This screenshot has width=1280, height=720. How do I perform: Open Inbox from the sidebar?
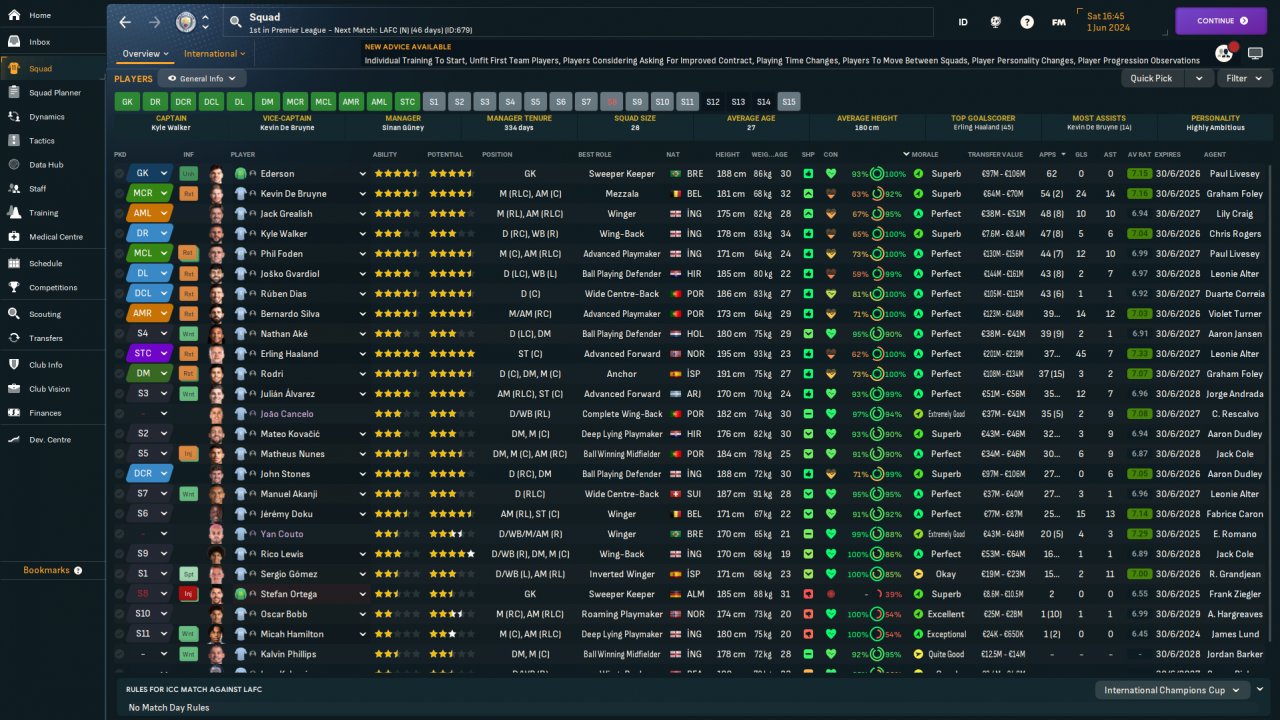coord(53,42)
